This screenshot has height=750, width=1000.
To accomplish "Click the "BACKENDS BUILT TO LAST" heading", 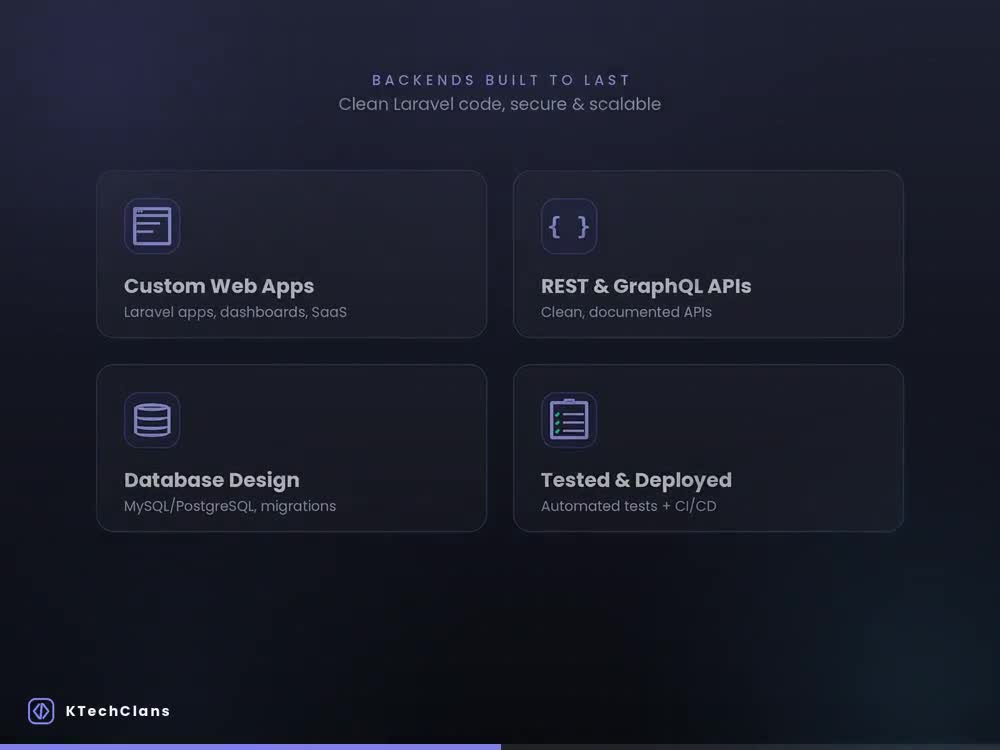I will (501, 80).
